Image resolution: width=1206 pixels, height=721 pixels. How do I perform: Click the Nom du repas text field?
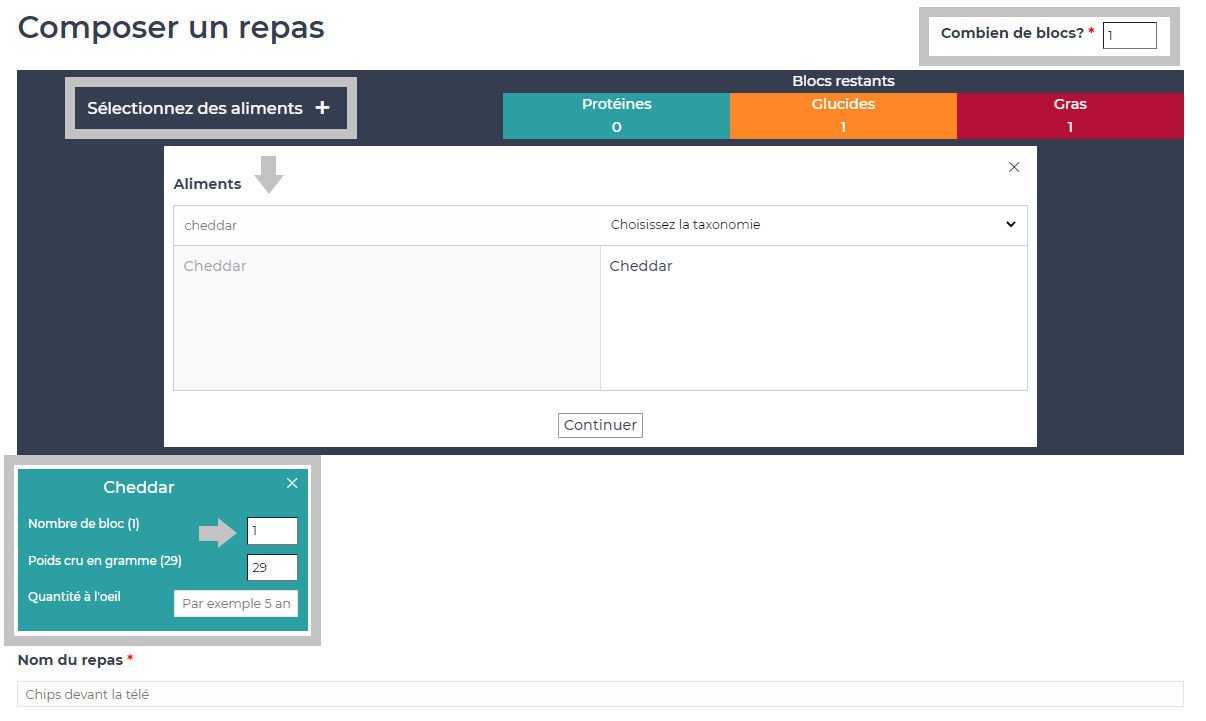click(600, 694)
